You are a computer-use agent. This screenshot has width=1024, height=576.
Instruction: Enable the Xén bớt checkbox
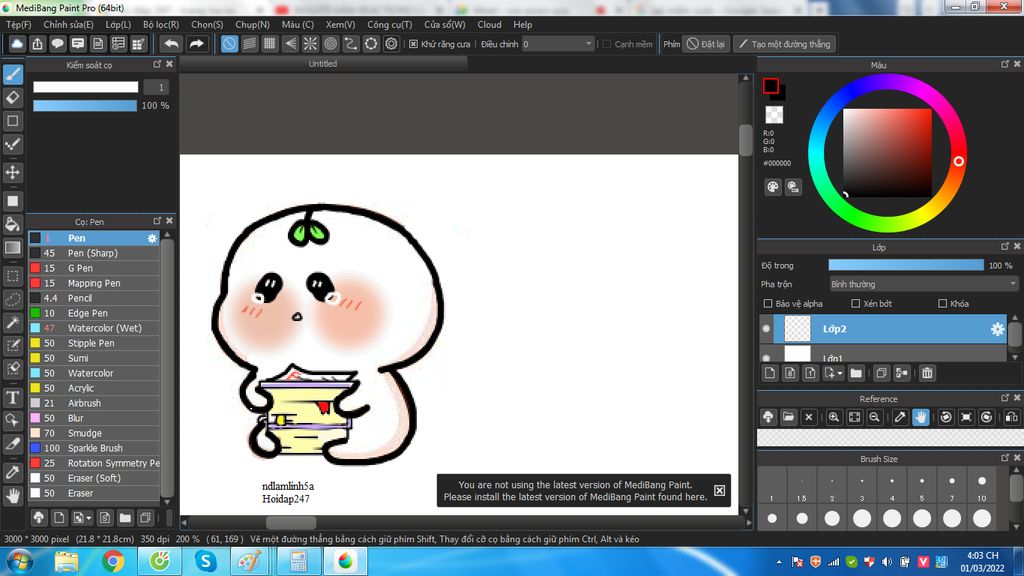click(856, 304)
